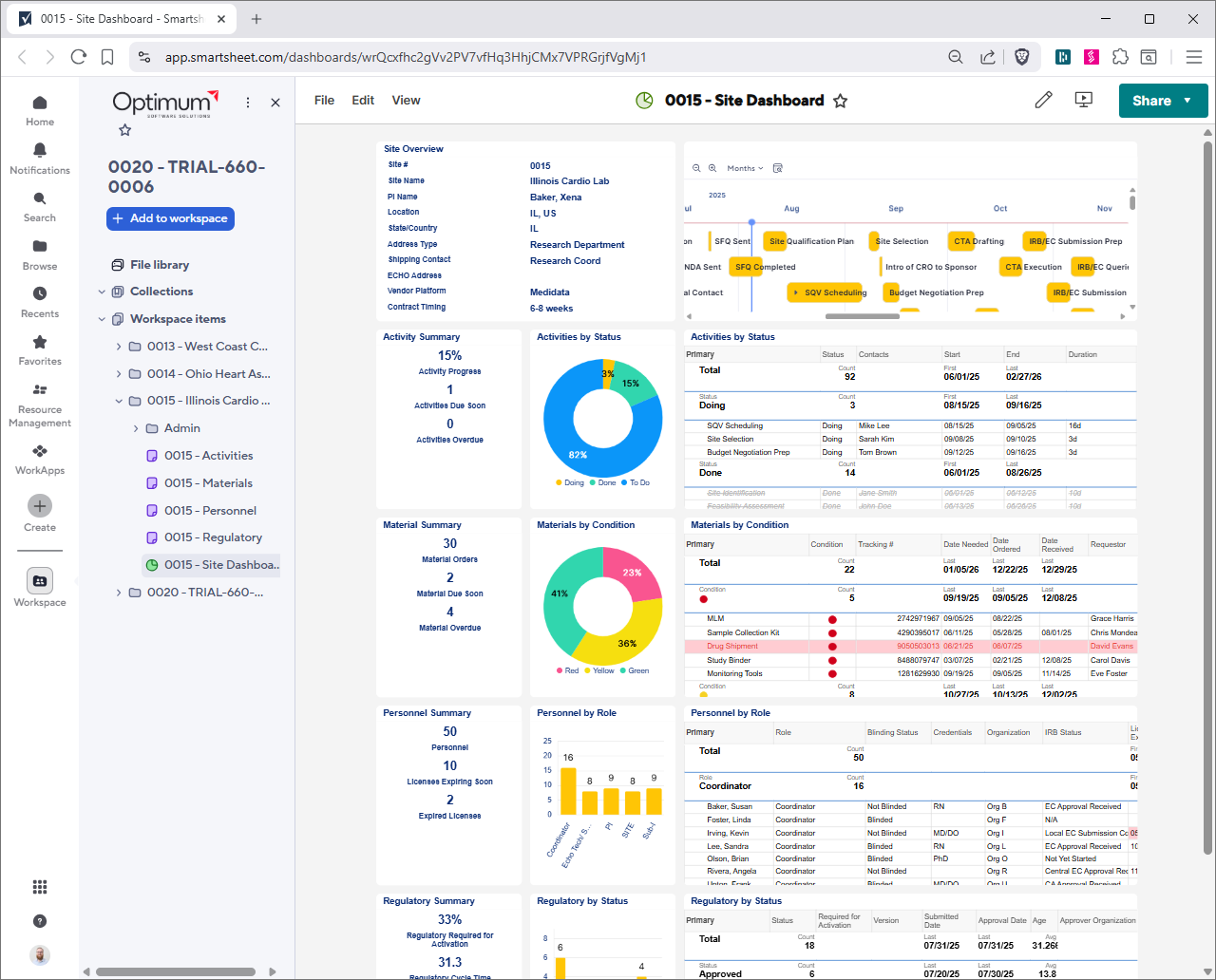Image resolution: width=1216 pixels, height=980 pixels.
Task: Collapse the Workspace items section
Action: (x=102, y=318)
